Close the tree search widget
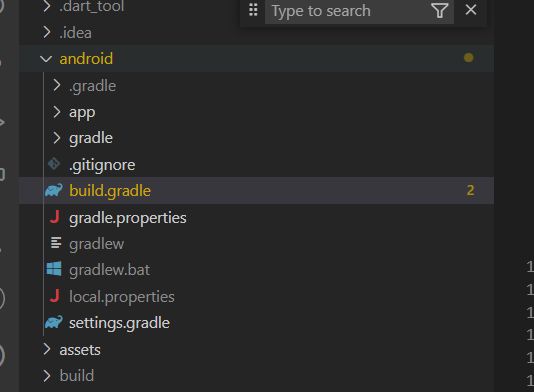The width and height of the screenshot is (534, 392). point(471,10)
